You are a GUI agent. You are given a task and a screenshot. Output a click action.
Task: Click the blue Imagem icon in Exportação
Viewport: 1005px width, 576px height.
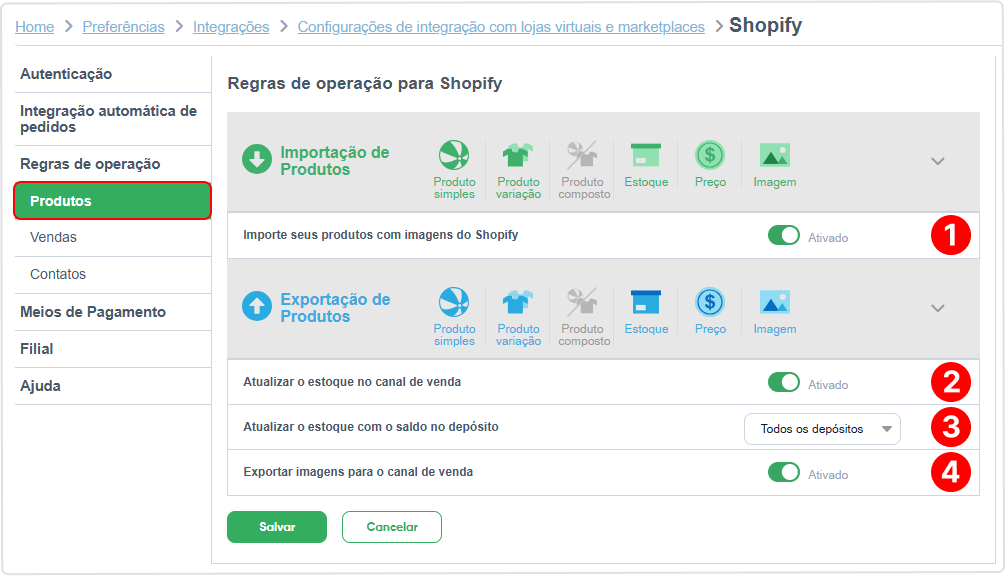tap(774, 302)
